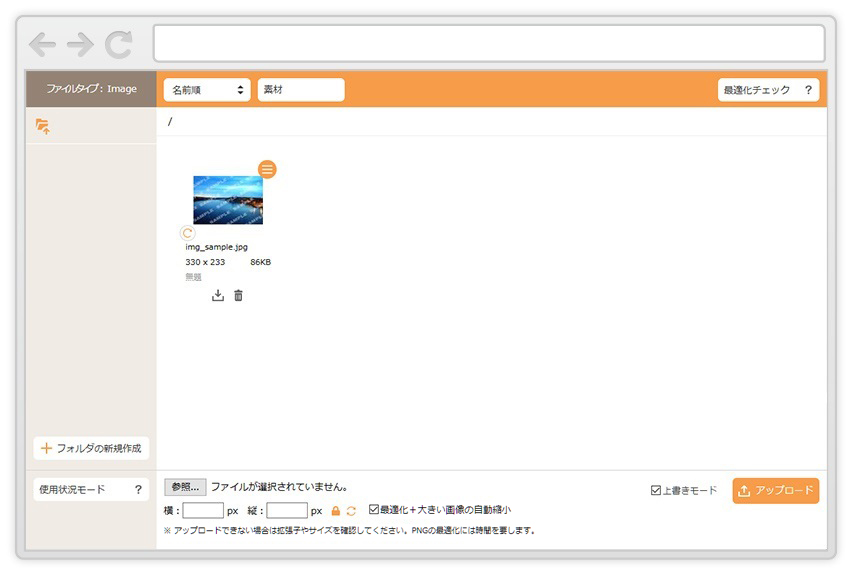
Task: Select the img_sample.jpg thumbnail
Action: 228,200
